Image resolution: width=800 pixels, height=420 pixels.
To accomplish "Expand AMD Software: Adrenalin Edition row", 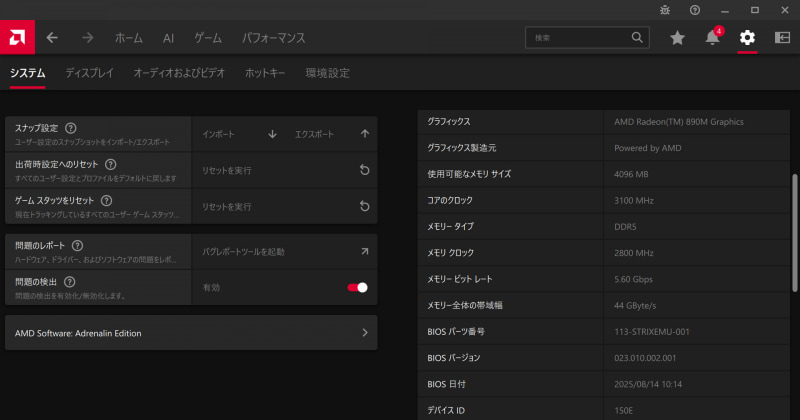I will click(x=191, y=333).
